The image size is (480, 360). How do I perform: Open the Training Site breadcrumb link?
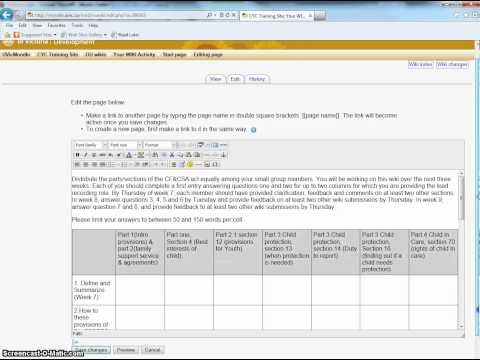58,54
